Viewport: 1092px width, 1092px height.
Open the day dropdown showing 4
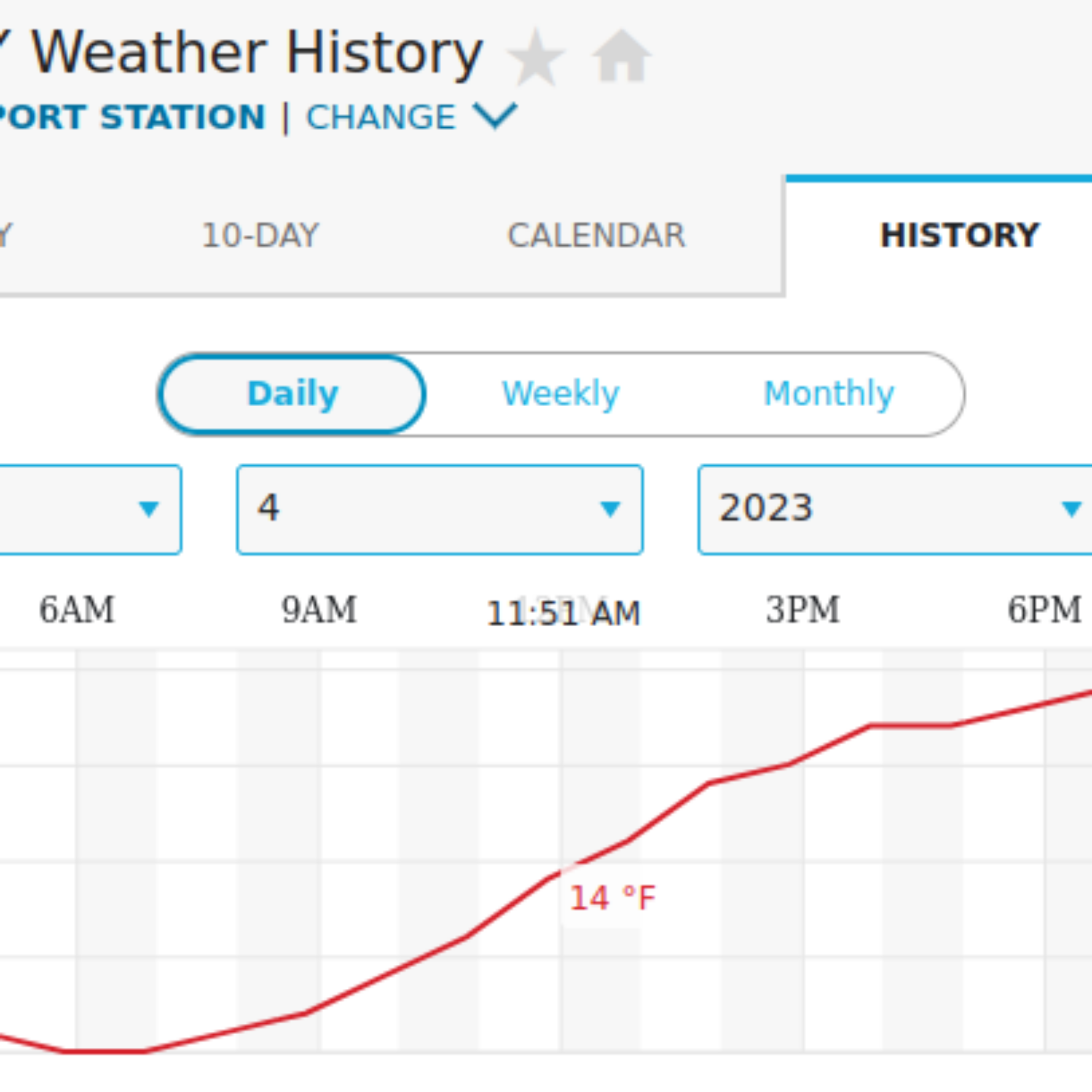[440, 509]
